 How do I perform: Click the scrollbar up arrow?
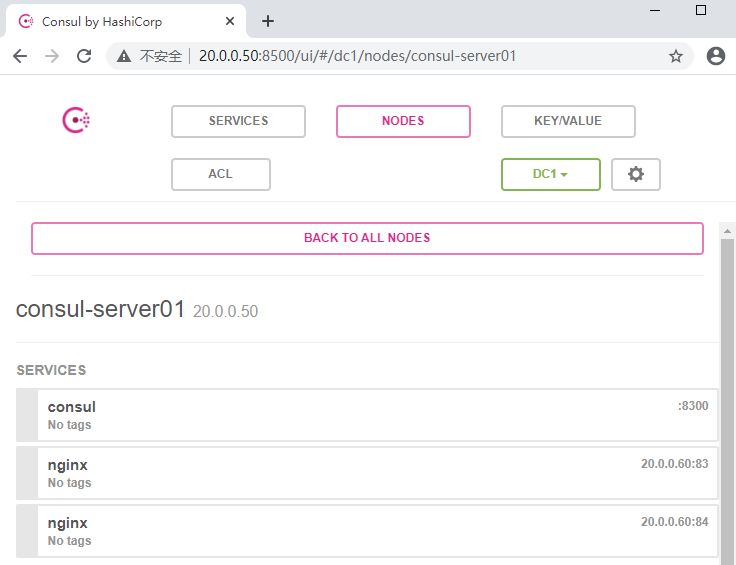point(727,231)
